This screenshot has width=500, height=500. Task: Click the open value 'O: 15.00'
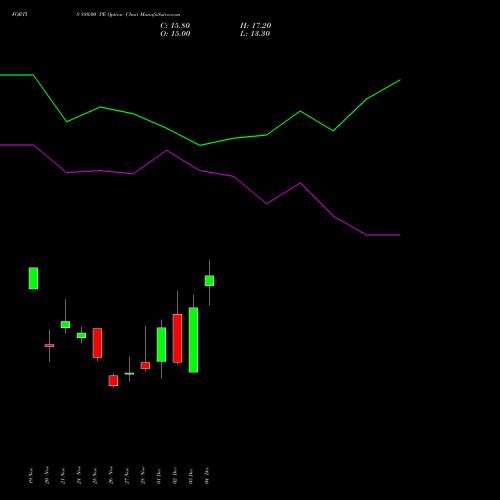point(175,34)
